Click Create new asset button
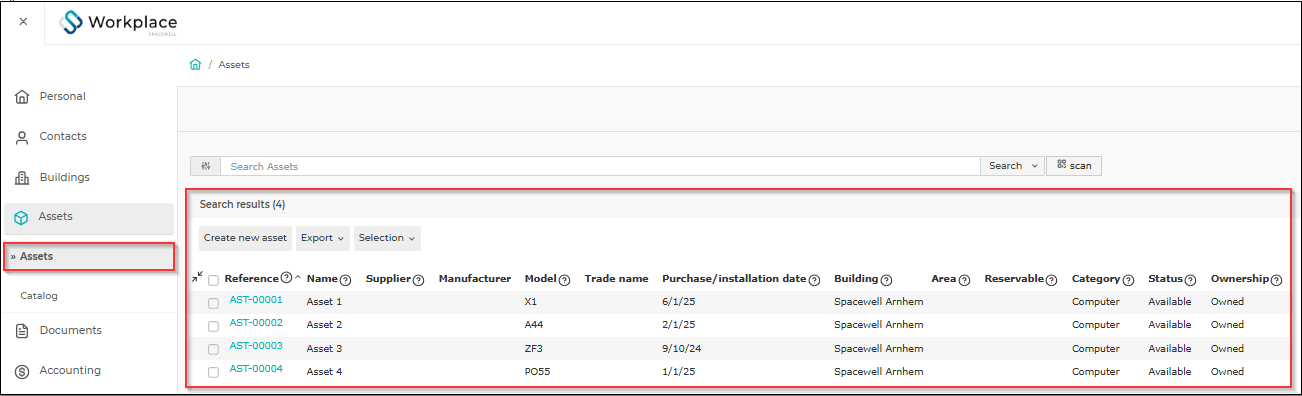 (246, 238)
